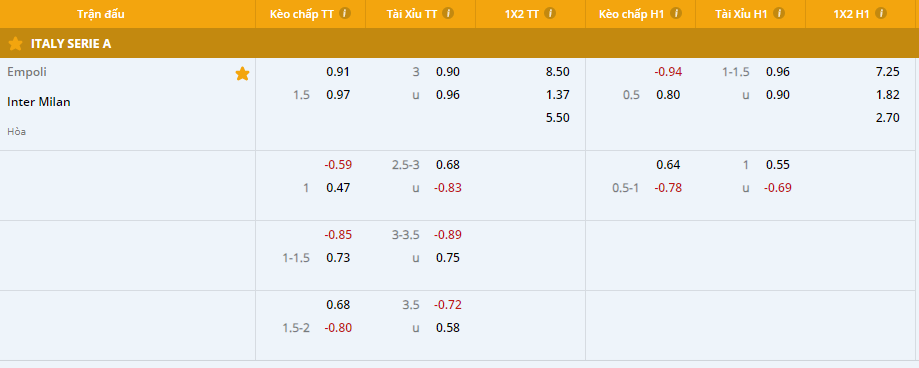Collapse the ITALY SERIE A league header
Image resolution: width=919 pixels, height=368 pixels.
click(x=460, y=43)
